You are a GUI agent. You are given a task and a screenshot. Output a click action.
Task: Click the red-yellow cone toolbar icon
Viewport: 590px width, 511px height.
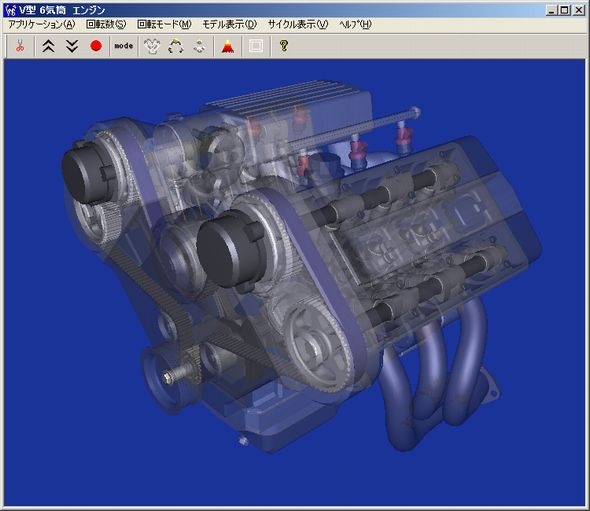pos(228,46)
